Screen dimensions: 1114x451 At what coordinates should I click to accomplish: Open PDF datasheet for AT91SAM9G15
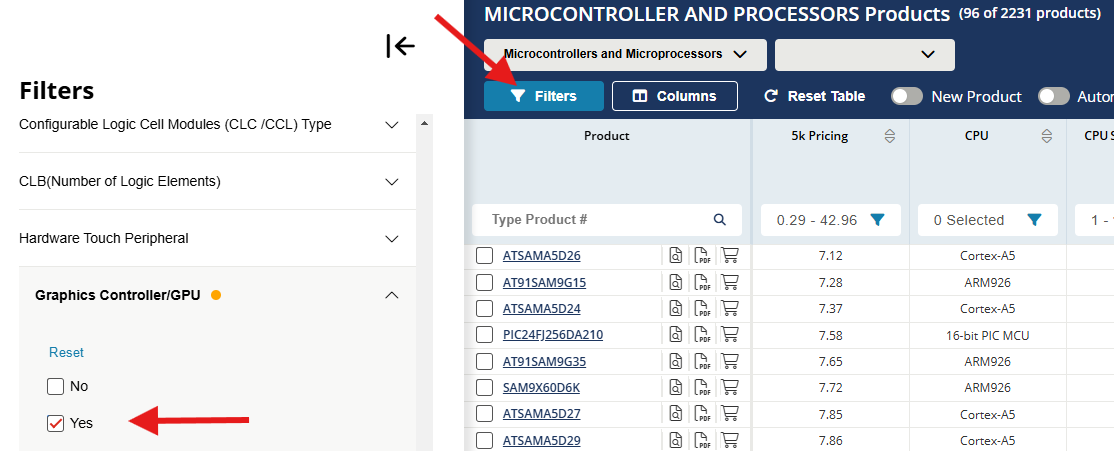[x=702, y=283]
